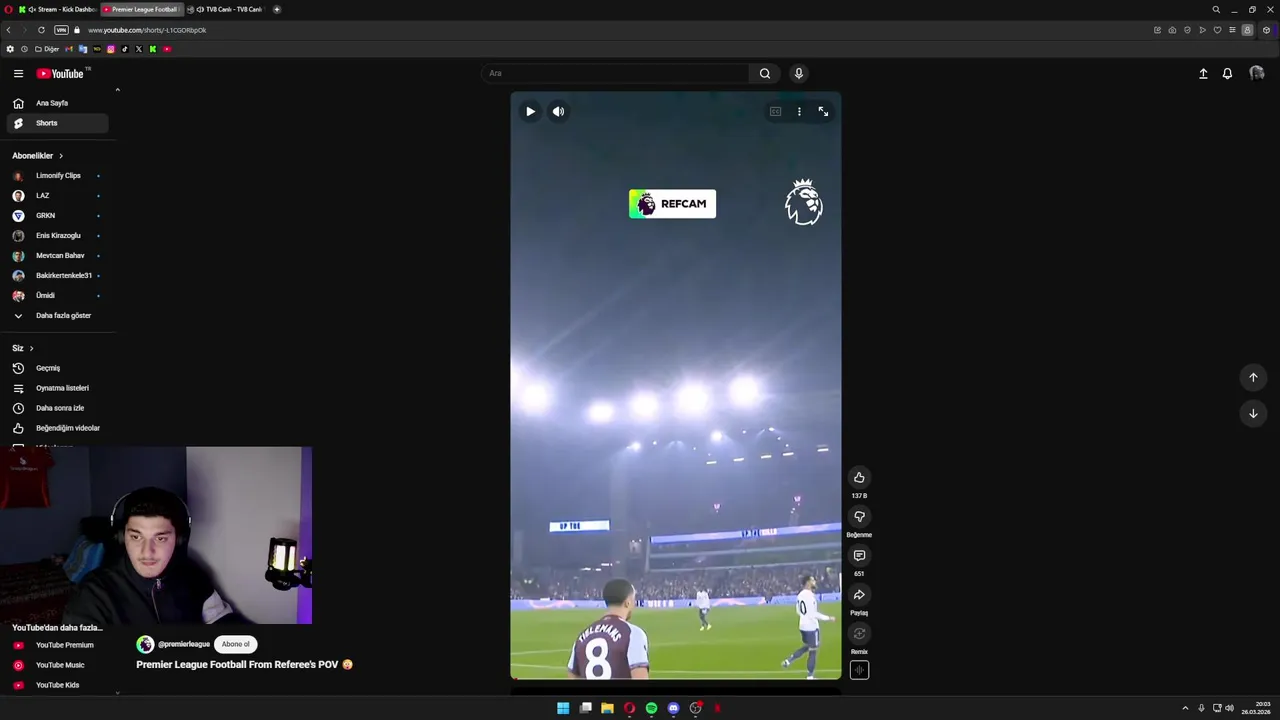Go to Ana Sayfa in sidebar
The image size is (1280, 720).
click(58, 103)
